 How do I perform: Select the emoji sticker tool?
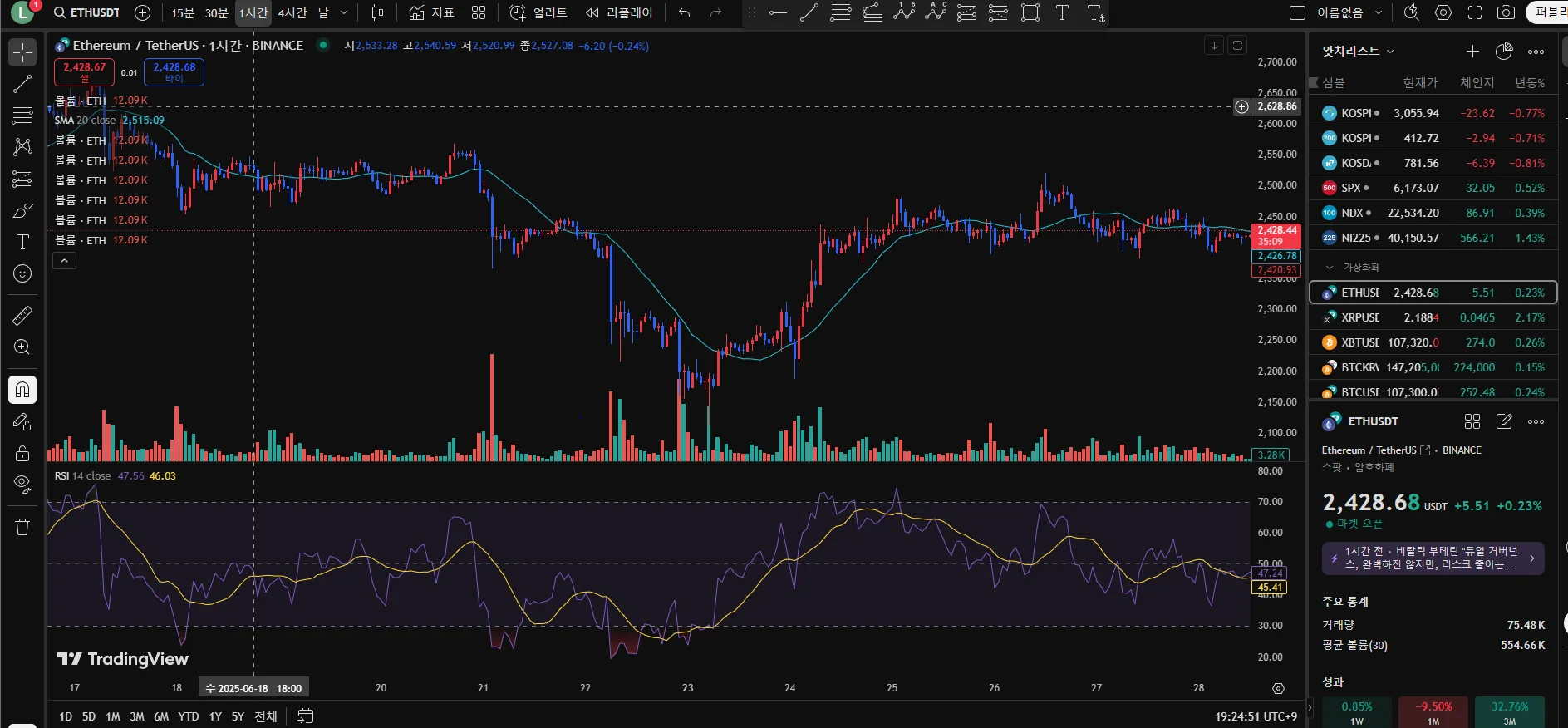(x=22, y=273)
